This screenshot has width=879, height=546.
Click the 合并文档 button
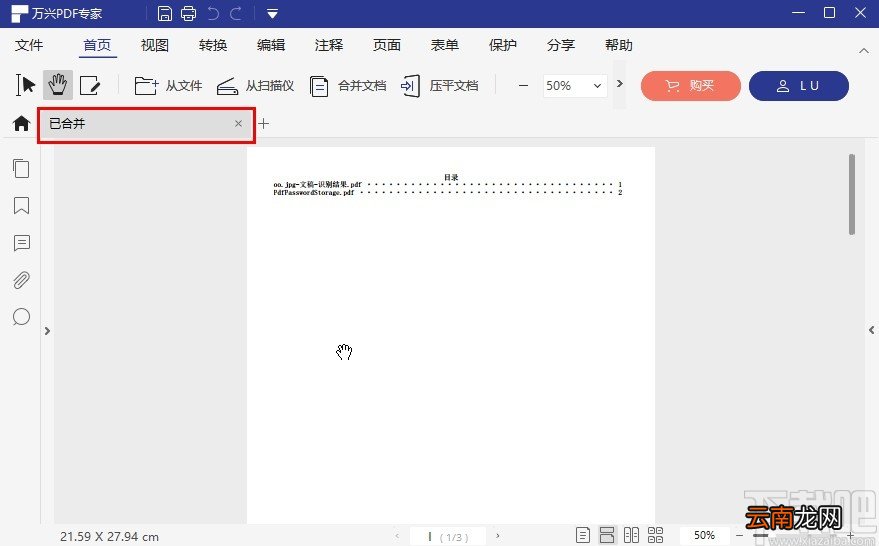pyautogui.click(x=348, y=86)
